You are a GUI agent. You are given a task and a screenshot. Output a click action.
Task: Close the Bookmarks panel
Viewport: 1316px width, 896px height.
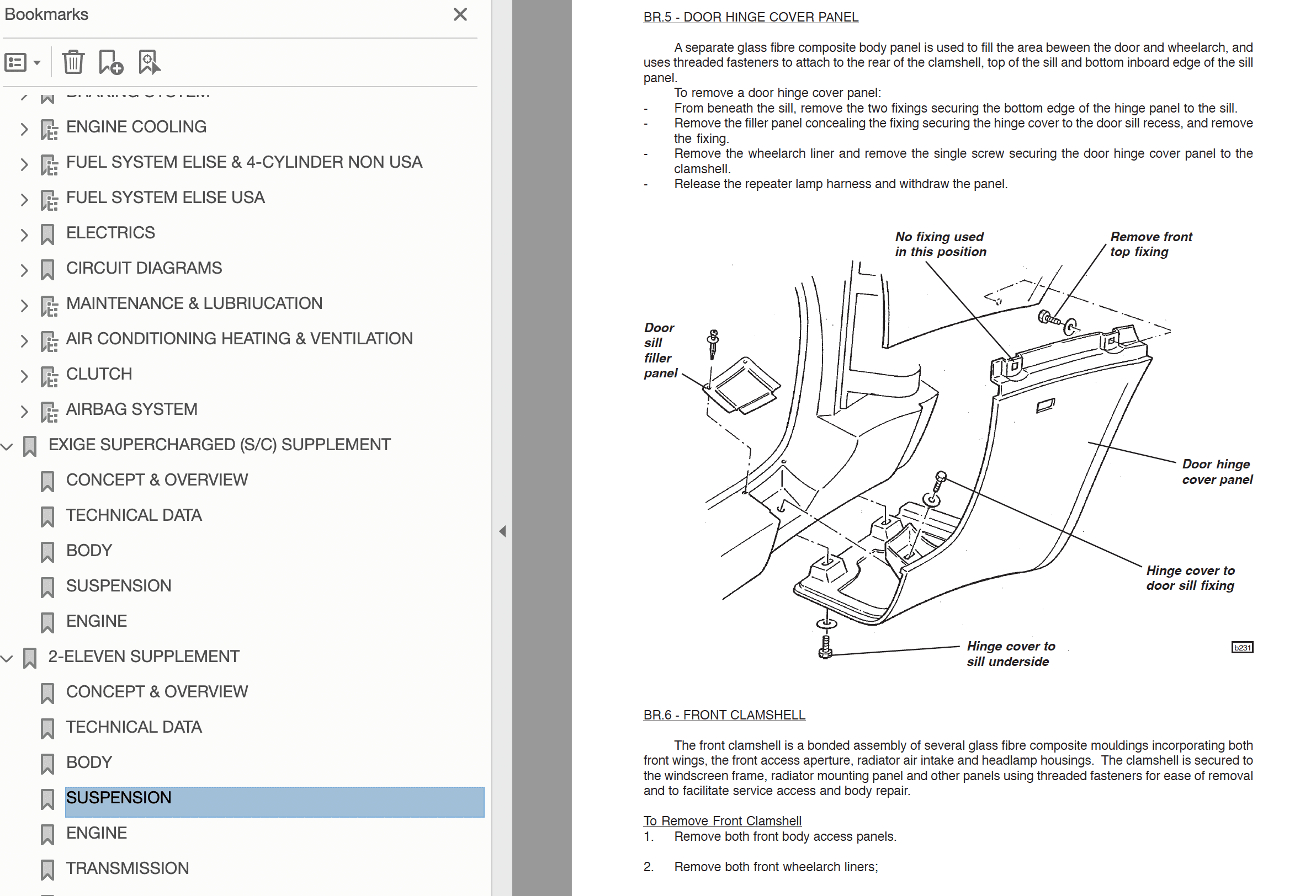[460, 15]
